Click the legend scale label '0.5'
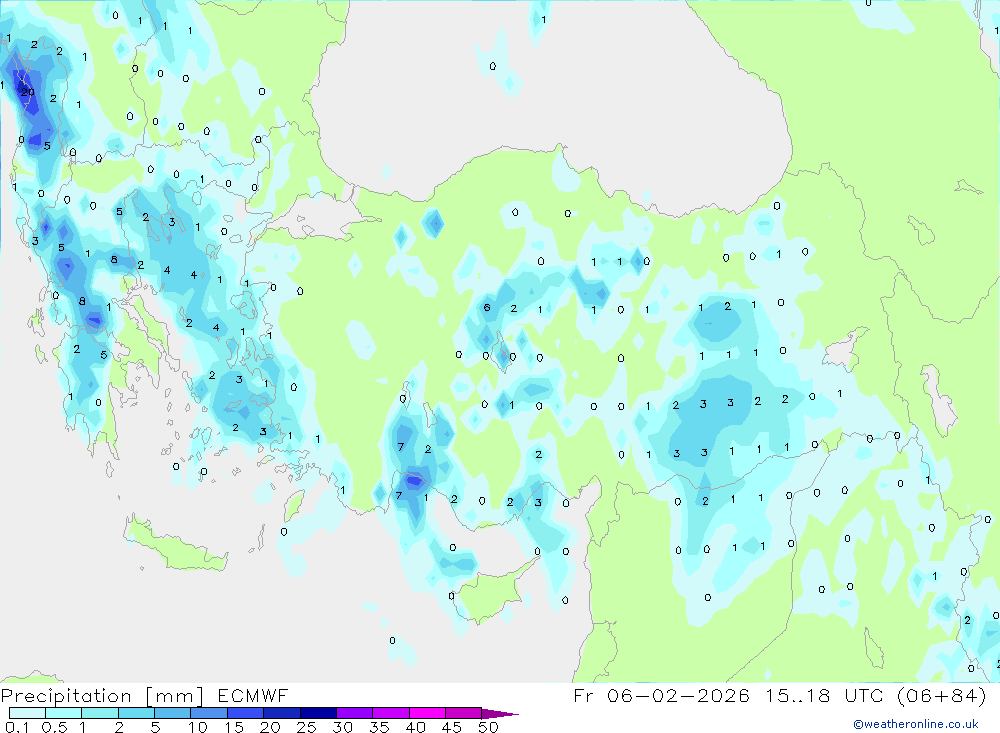The width and height of the screenshot is (1000, 733). 54,727
